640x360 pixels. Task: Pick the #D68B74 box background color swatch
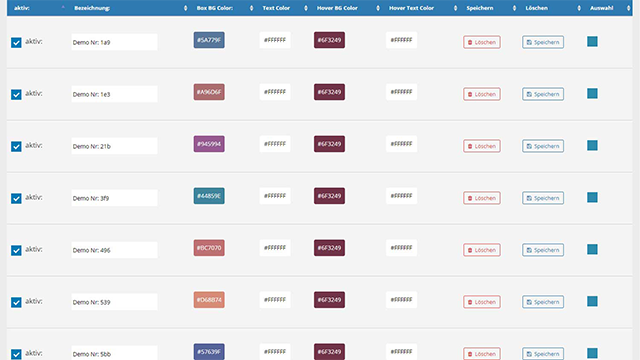coord(209,300)
